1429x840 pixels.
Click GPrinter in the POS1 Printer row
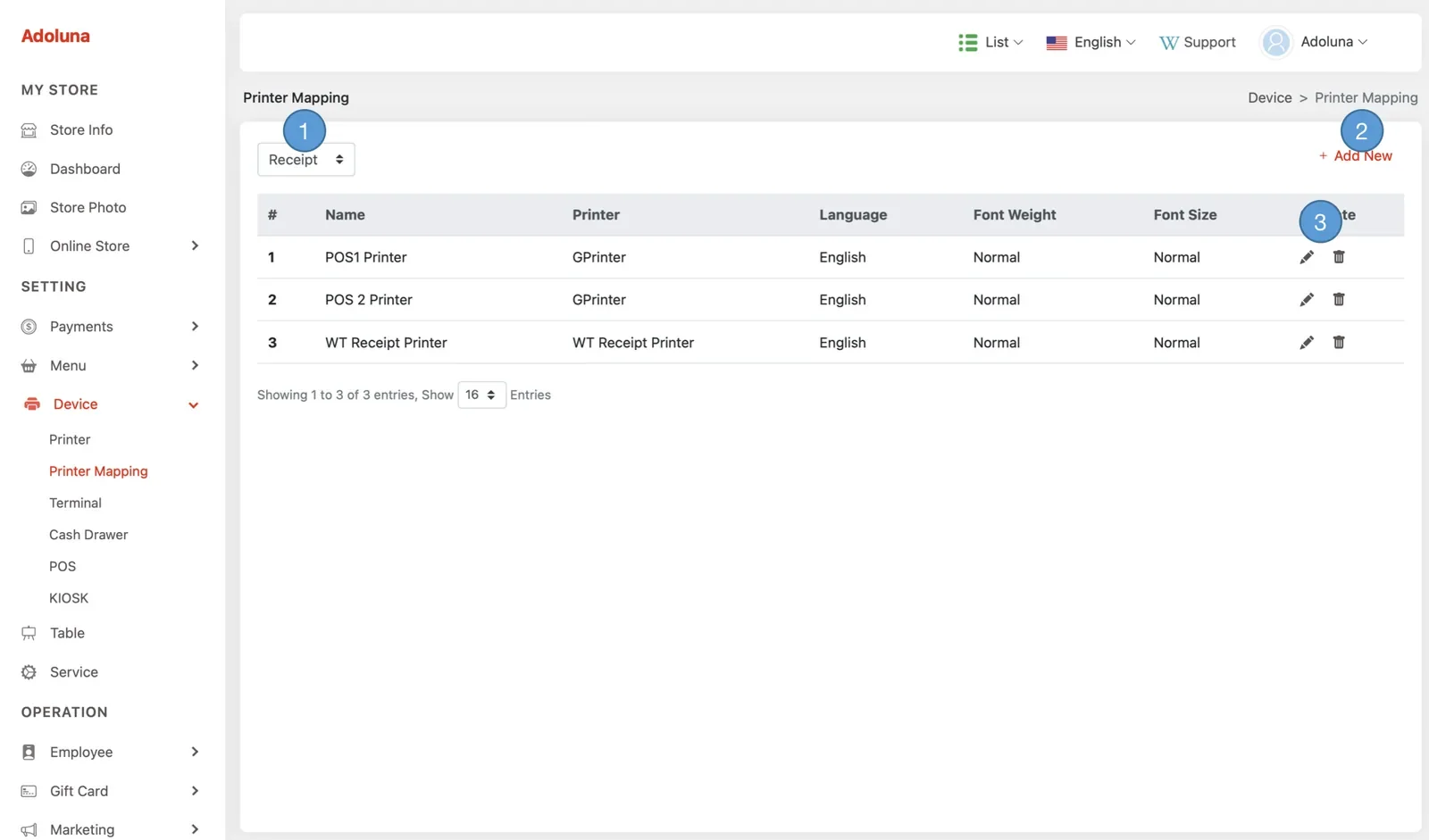599,257
